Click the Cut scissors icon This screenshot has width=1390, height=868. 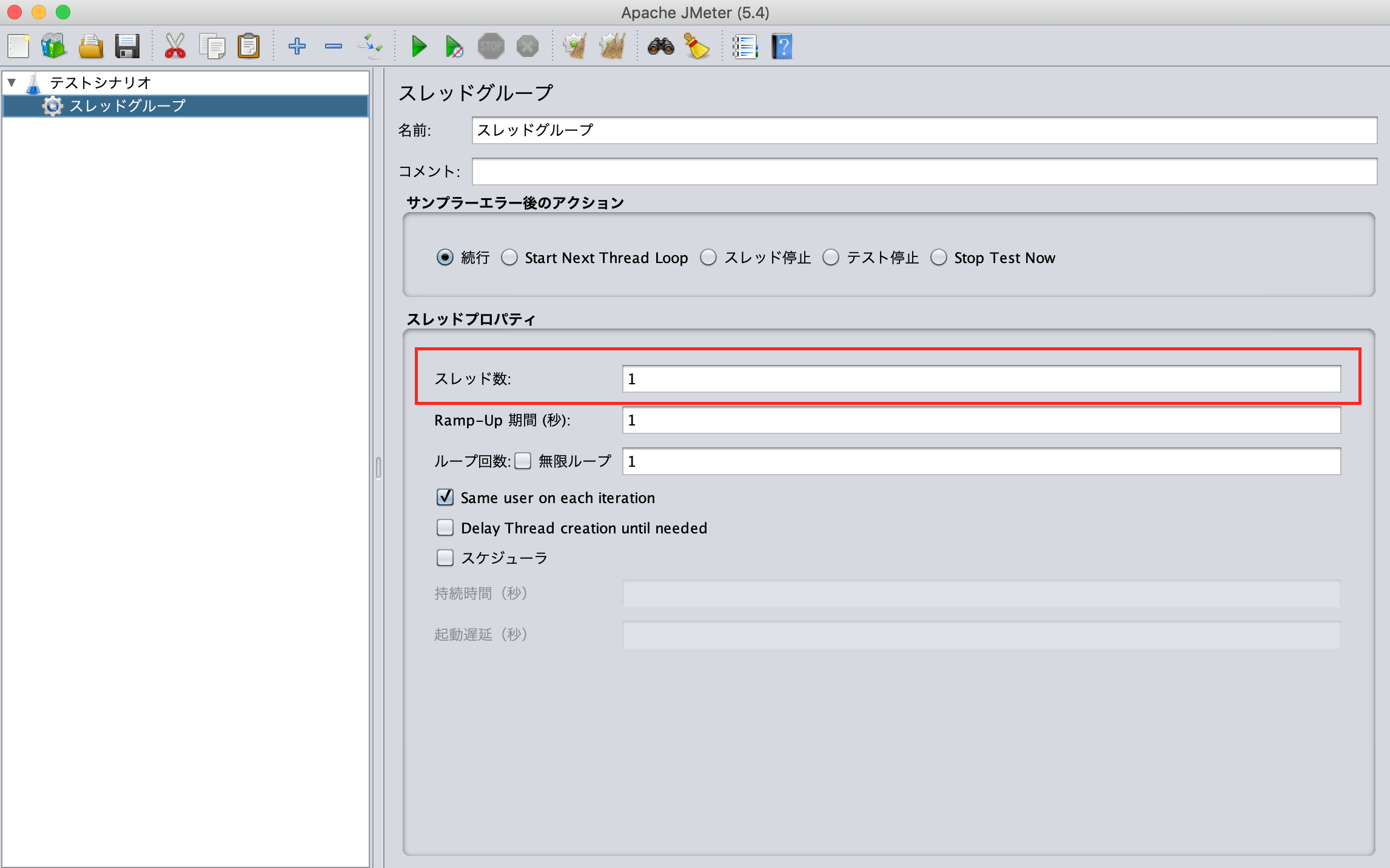click(175, 46)
